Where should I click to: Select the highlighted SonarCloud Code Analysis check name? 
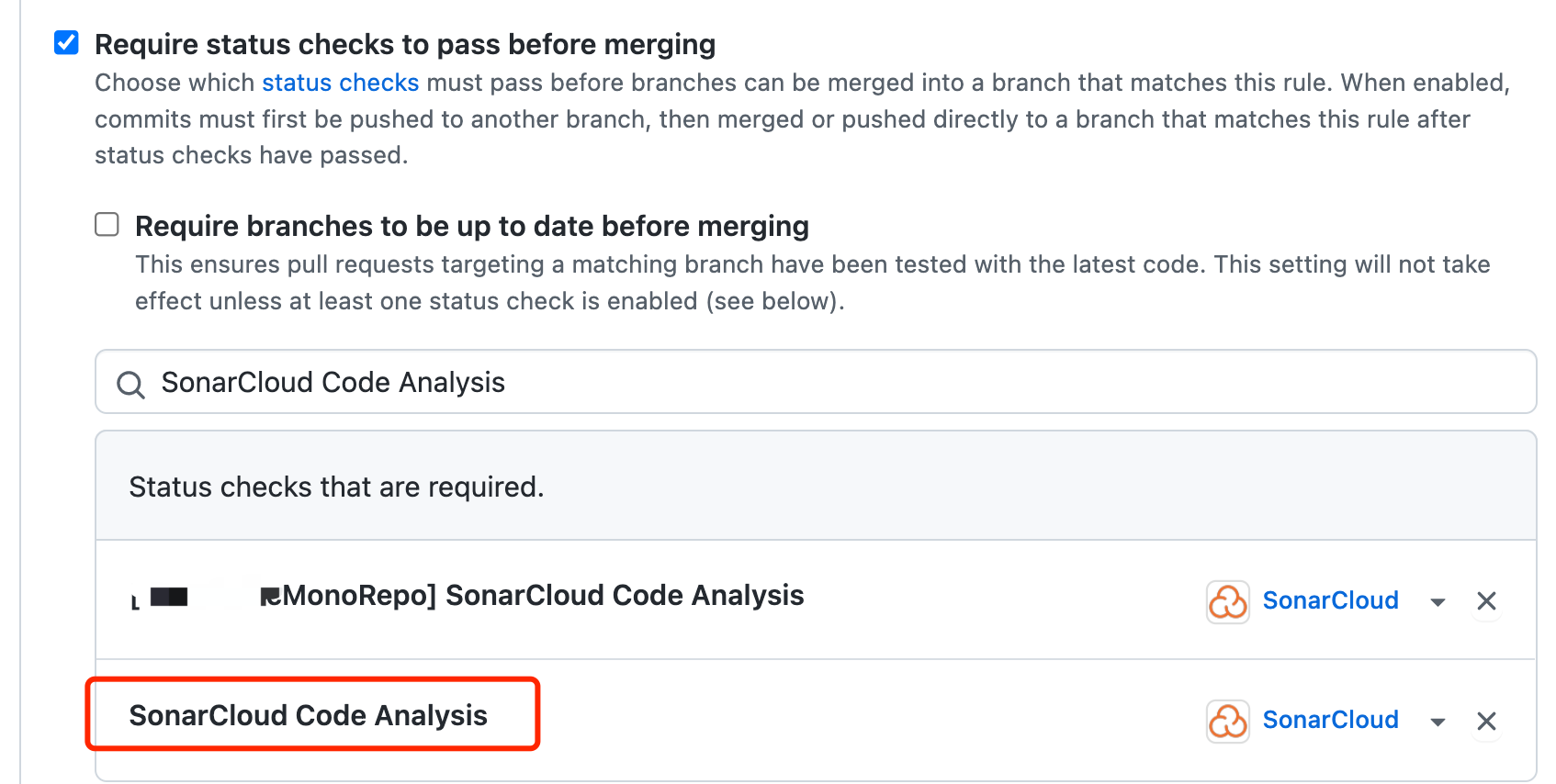pos(310,715)
